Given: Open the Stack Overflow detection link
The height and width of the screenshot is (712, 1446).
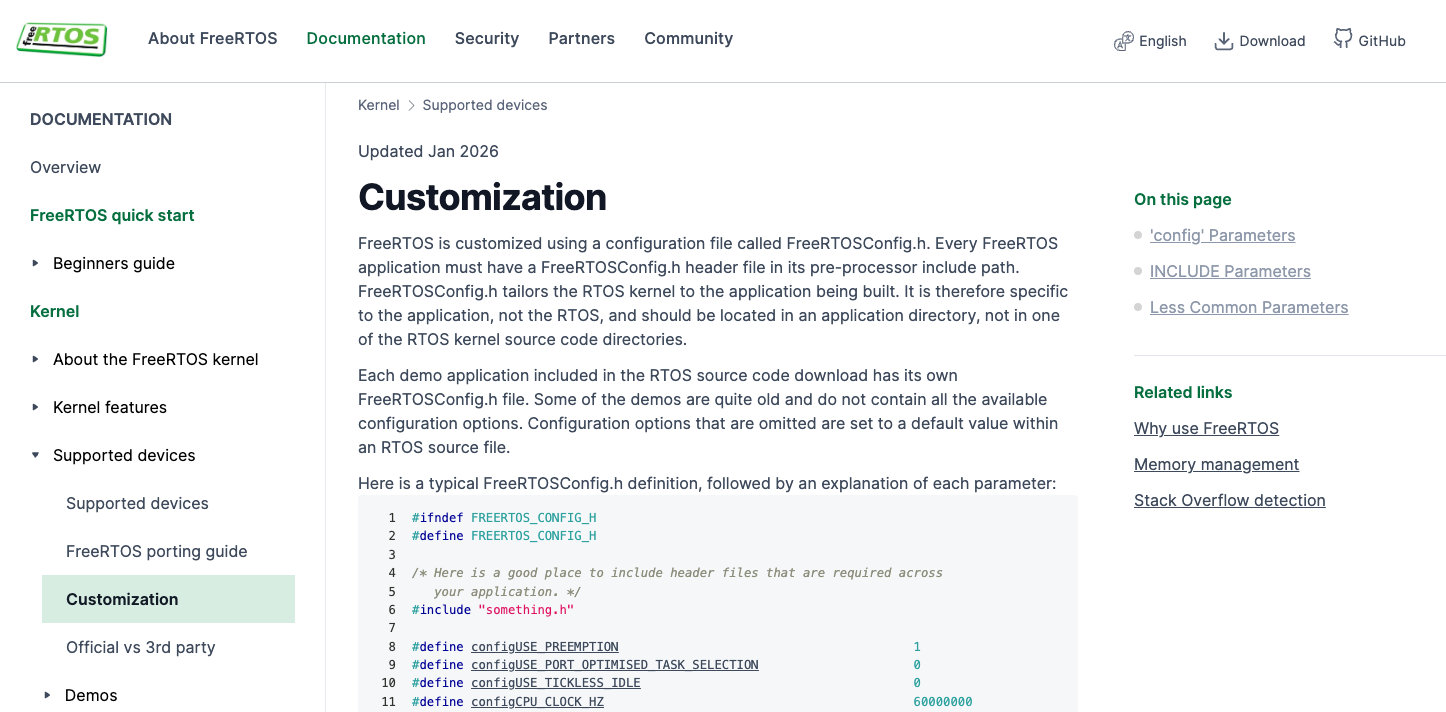Looking at the screenshot, I should pos(1229,500).
